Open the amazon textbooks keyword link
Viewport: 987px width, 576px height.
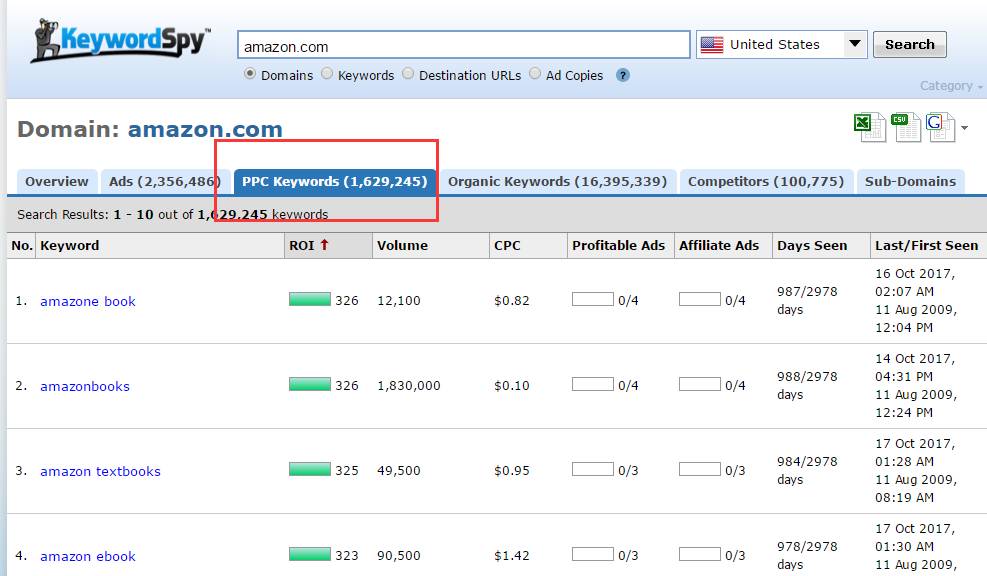[100, 472]
